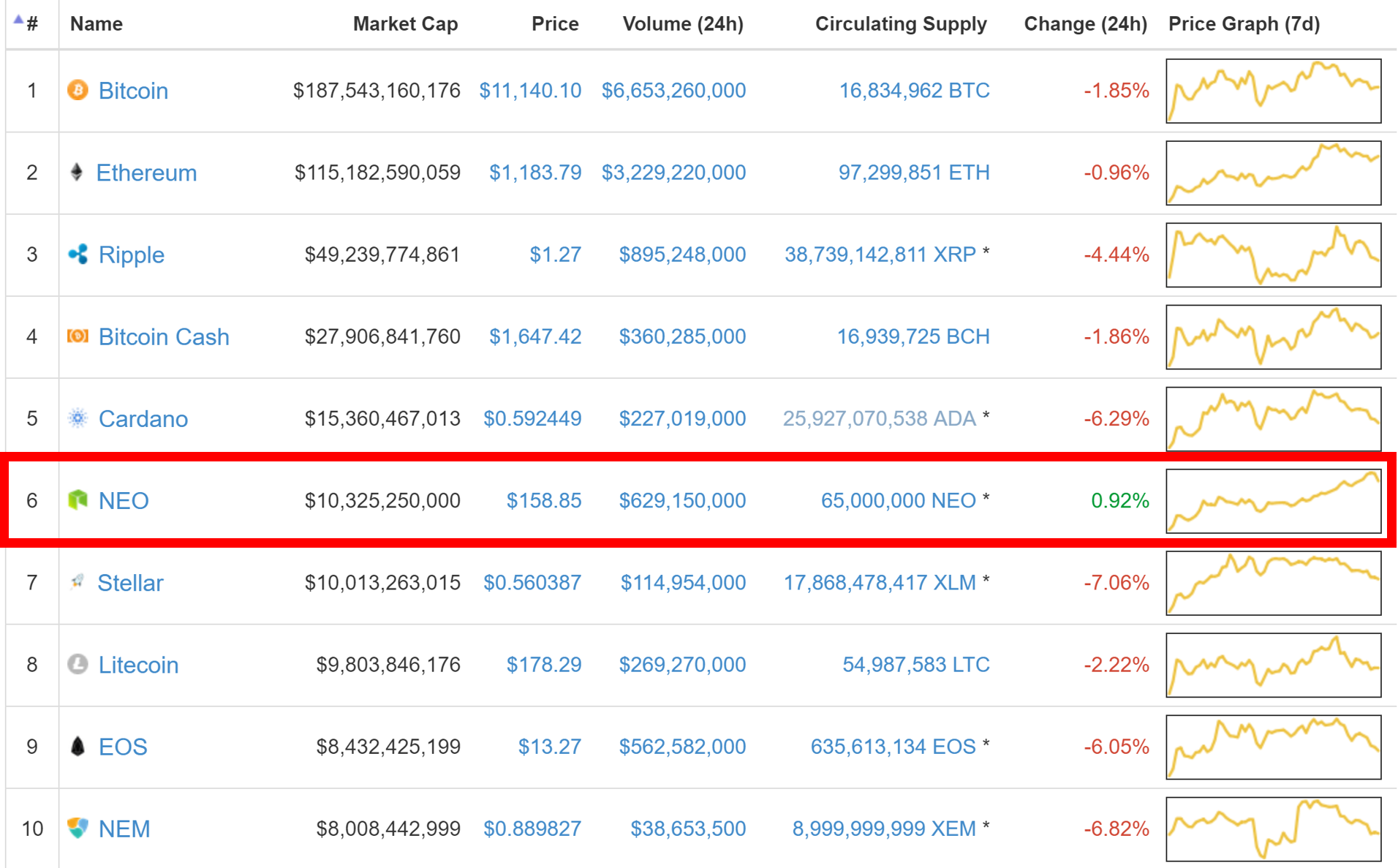Click the Stellar rocket icon
The height and width of the screenshot is (868, 1398).
[x=77, y=581]
